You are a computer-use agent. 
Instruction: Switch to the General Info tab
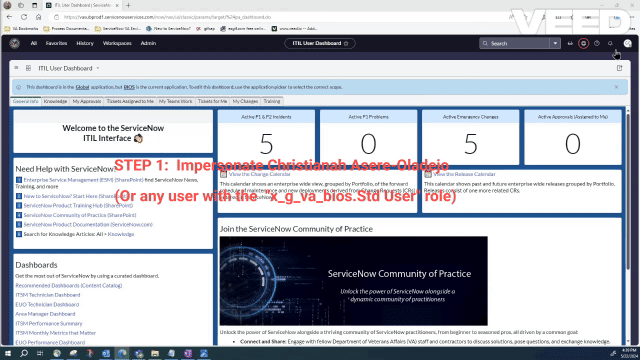click(26, 101)
